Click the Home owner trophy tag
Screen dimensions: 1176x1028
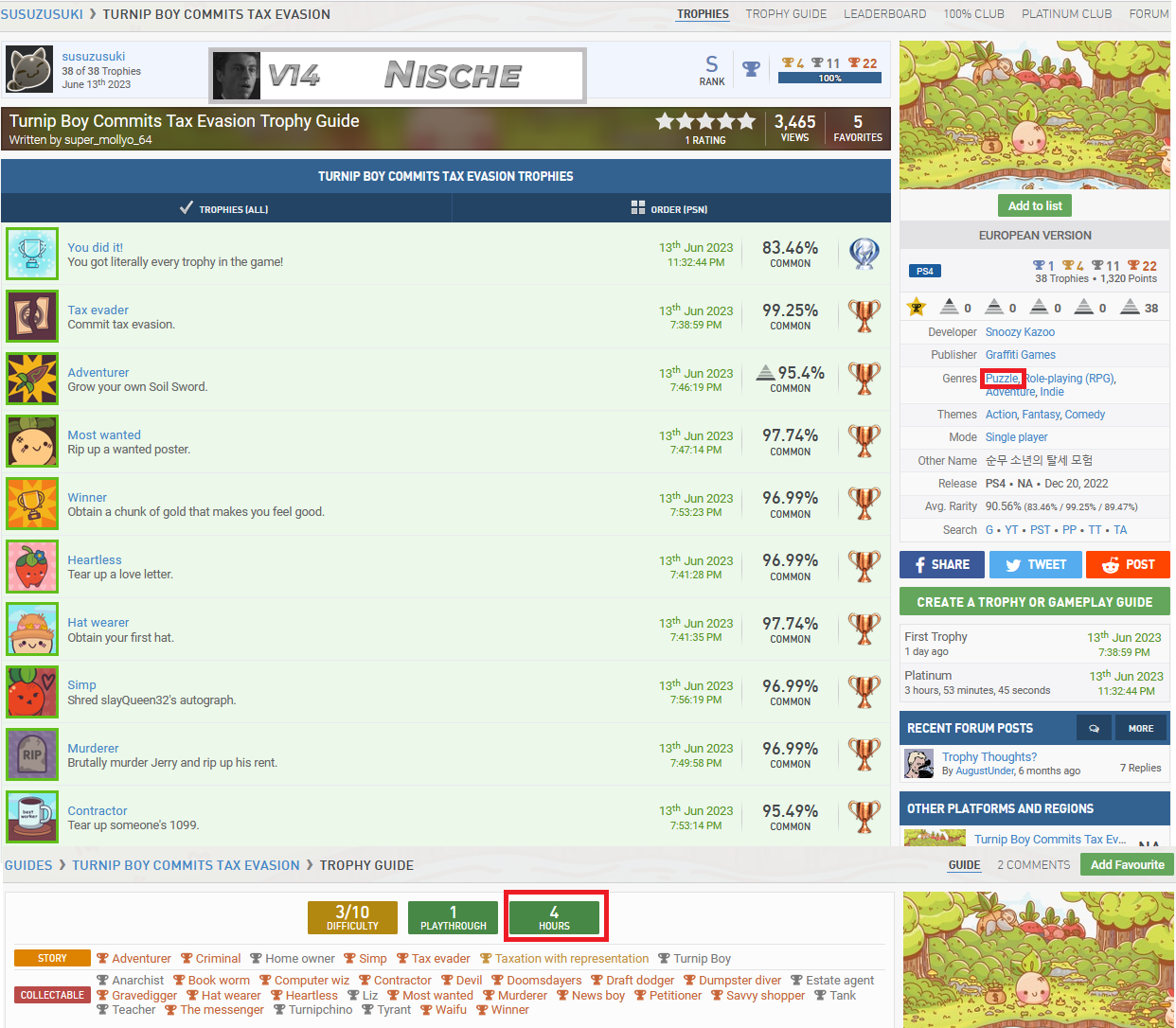click(293, 959)
